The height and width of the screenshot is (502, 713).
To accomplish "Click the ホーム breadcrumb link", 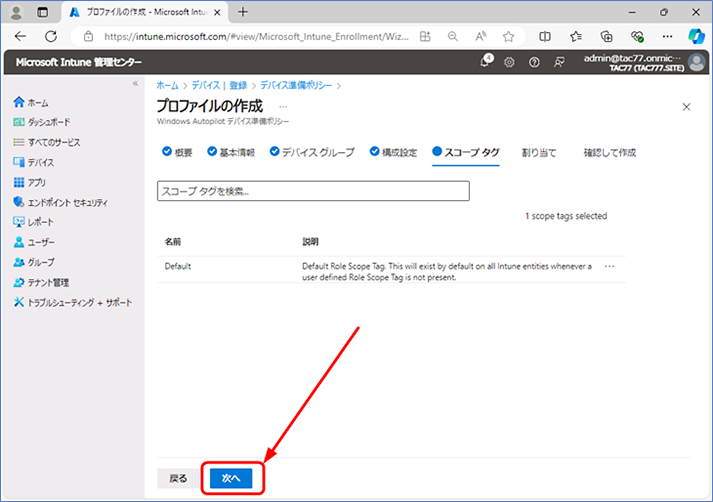I will 167,85.
